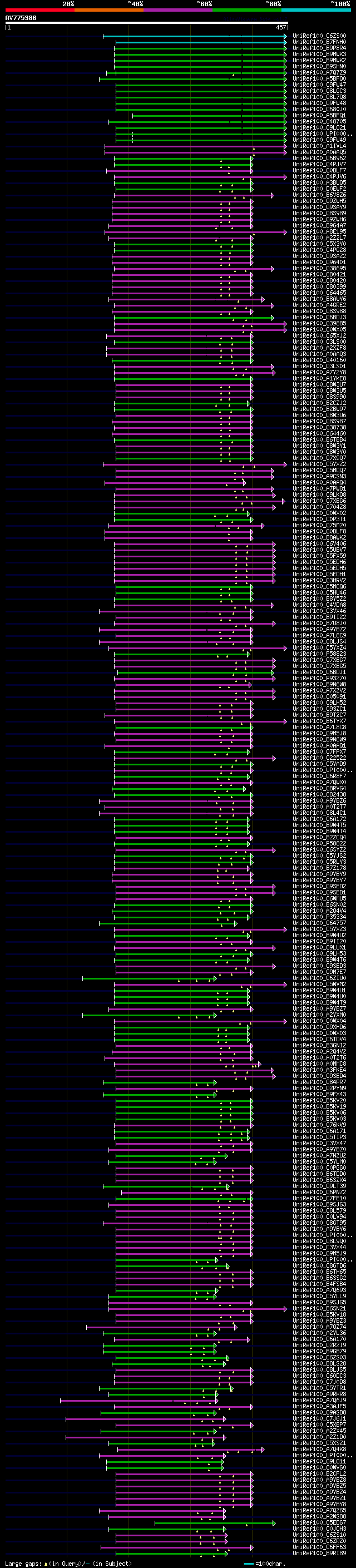Click label UniRef100_Q680J0
This screenshot has width=356, height=1568.
pyautogui.click(x=319, y=110)
